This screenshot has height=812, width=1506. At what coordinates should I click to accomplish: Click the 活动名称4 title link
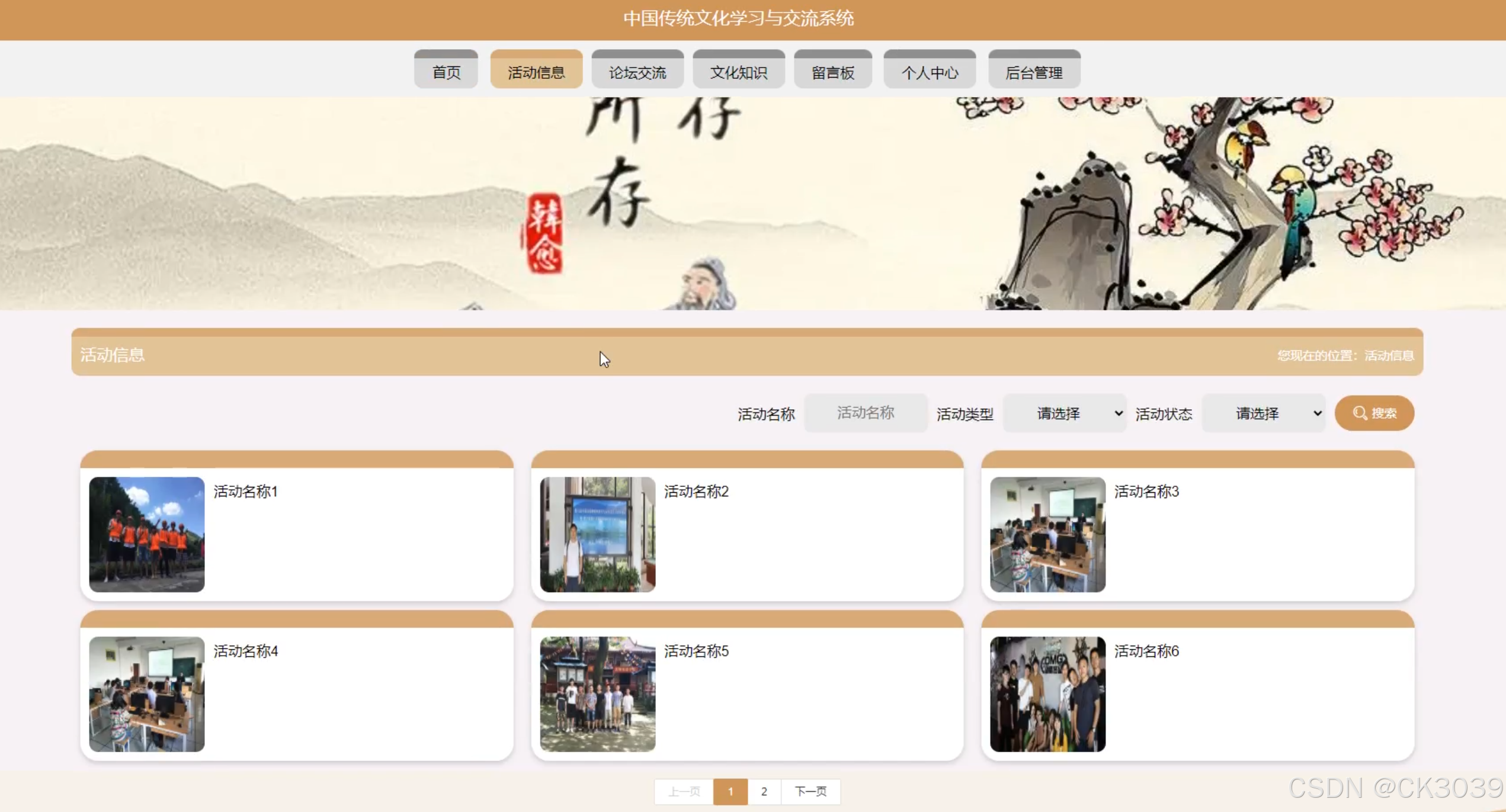245,651
